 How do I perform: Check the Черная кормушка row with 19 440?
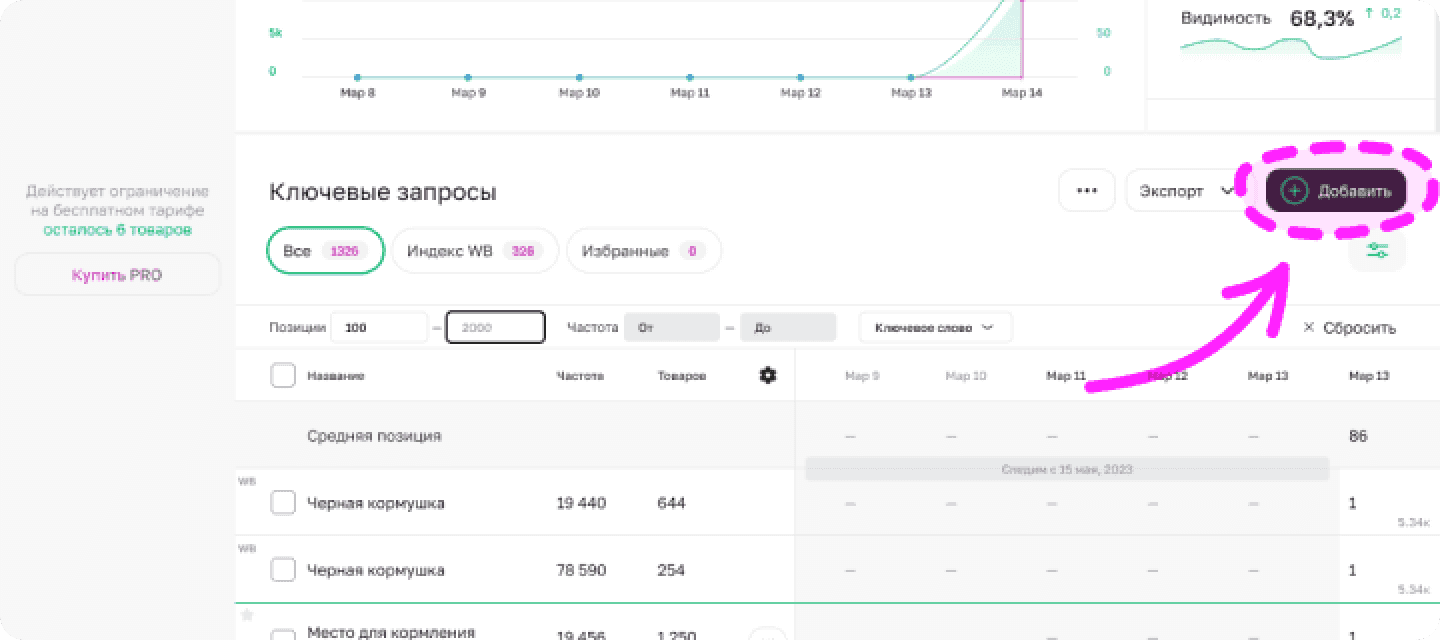pyautogui.click(x=283, y=503)
